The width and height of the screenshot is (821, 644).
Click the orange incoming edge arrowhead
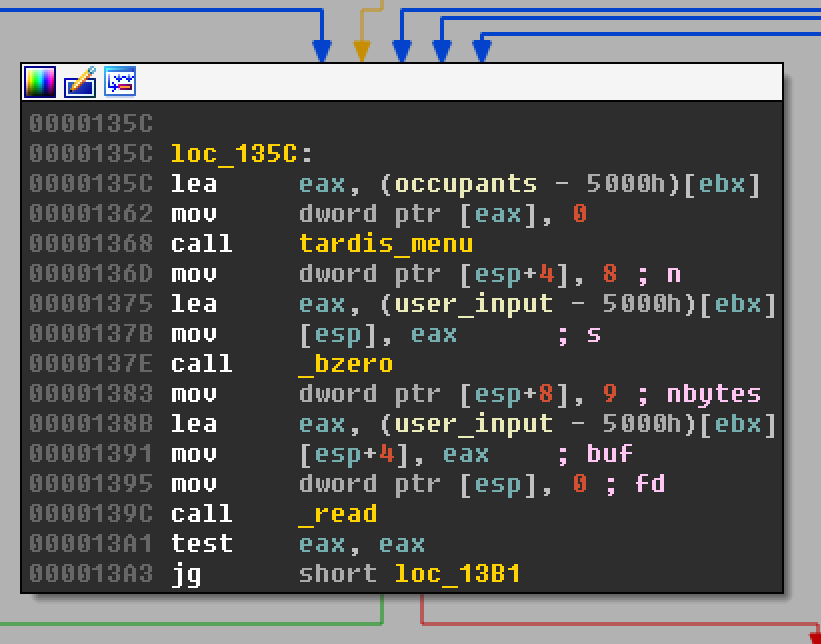coord(361,50)
